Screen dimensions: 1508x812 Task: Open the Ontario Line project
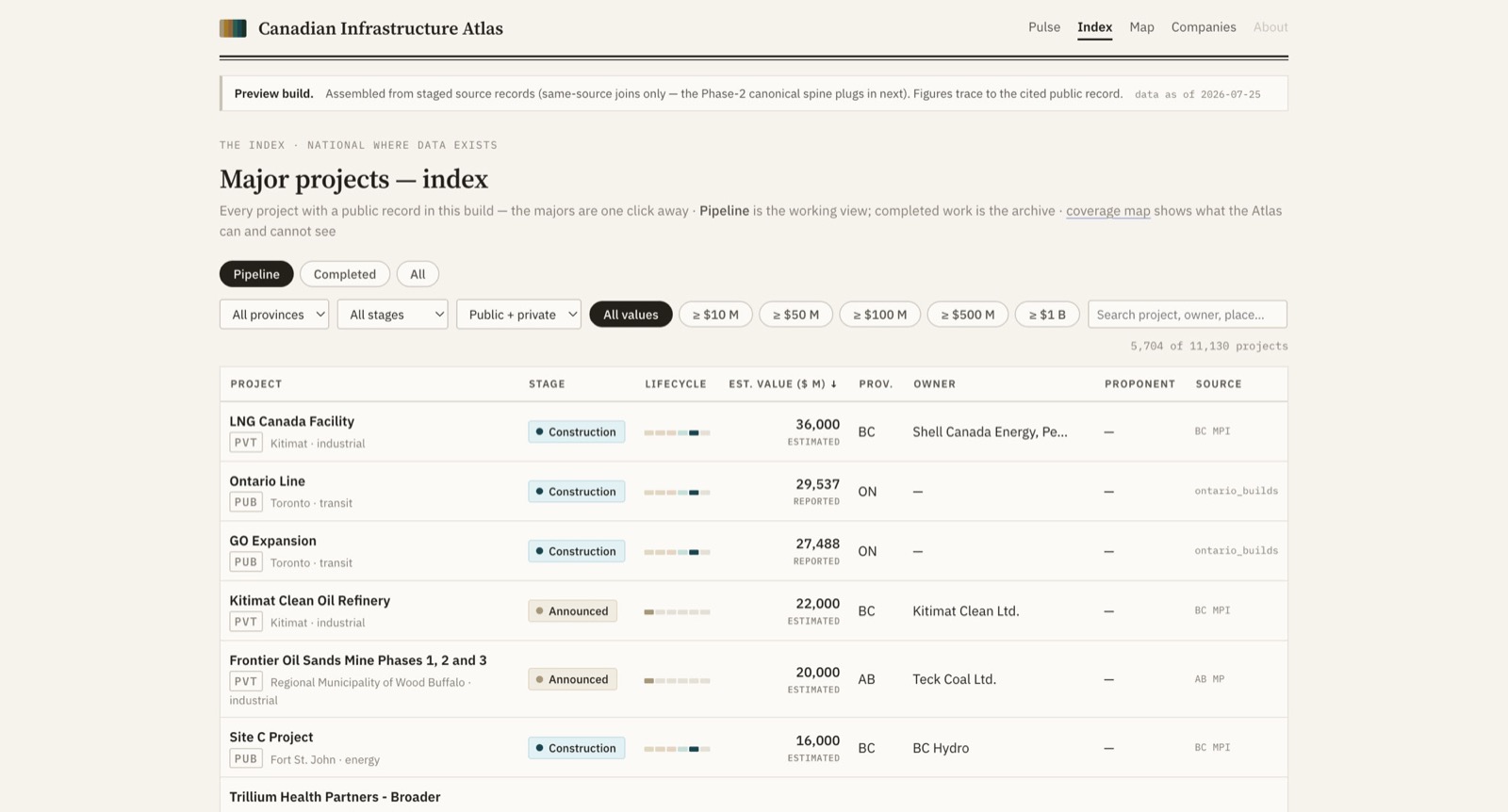[268, 481]
